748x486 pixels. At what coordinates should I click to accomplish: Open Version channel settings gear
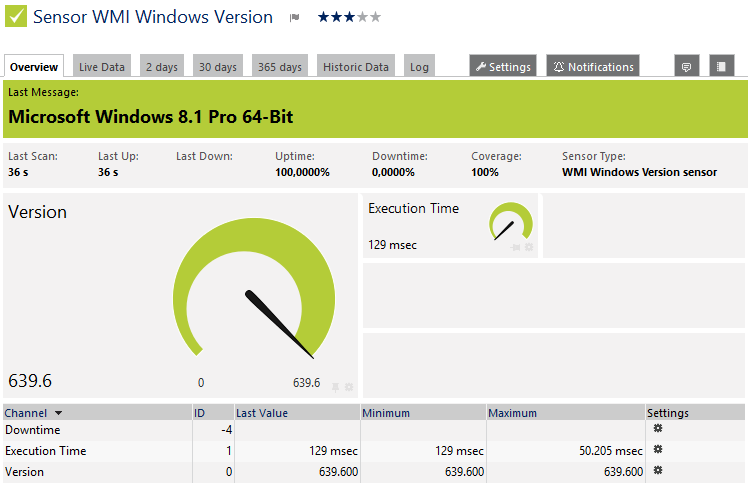(658, 470)
